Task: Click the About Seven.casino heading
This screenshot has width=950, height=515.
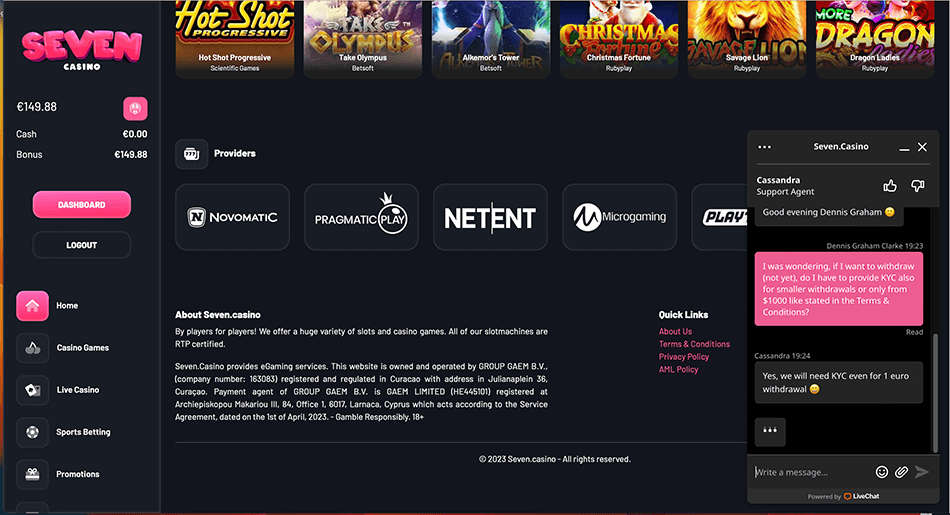Action: pos(218,314)
